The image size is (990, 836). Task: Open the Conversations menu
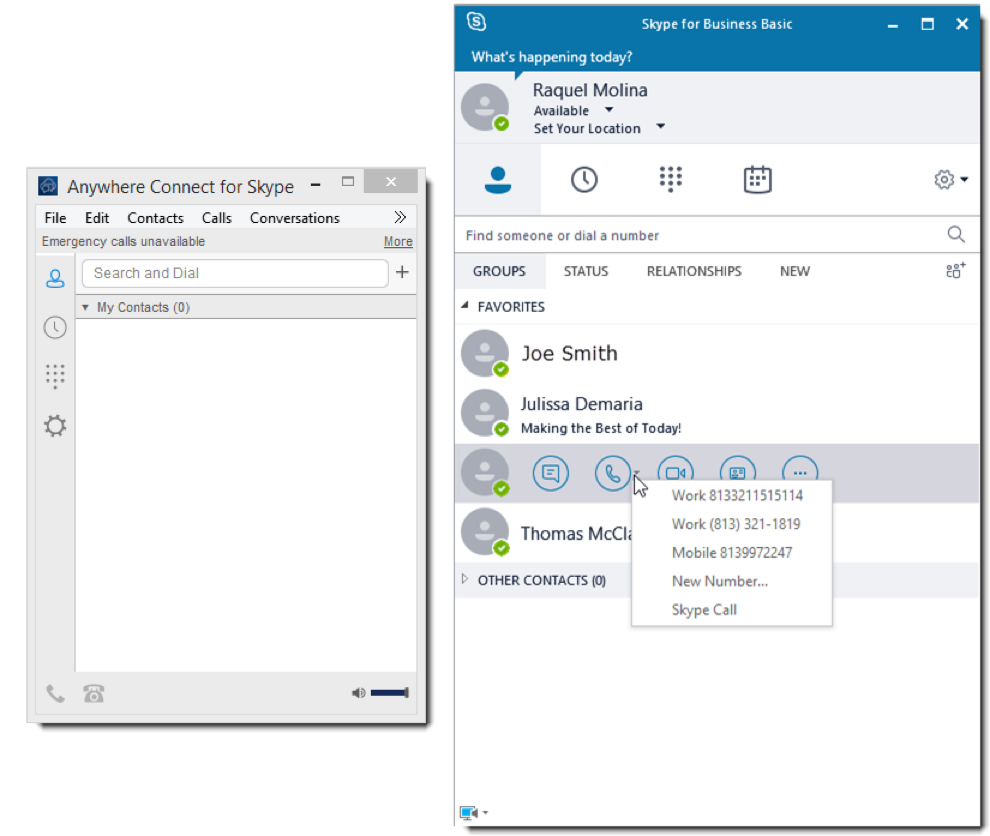[295, 218]
